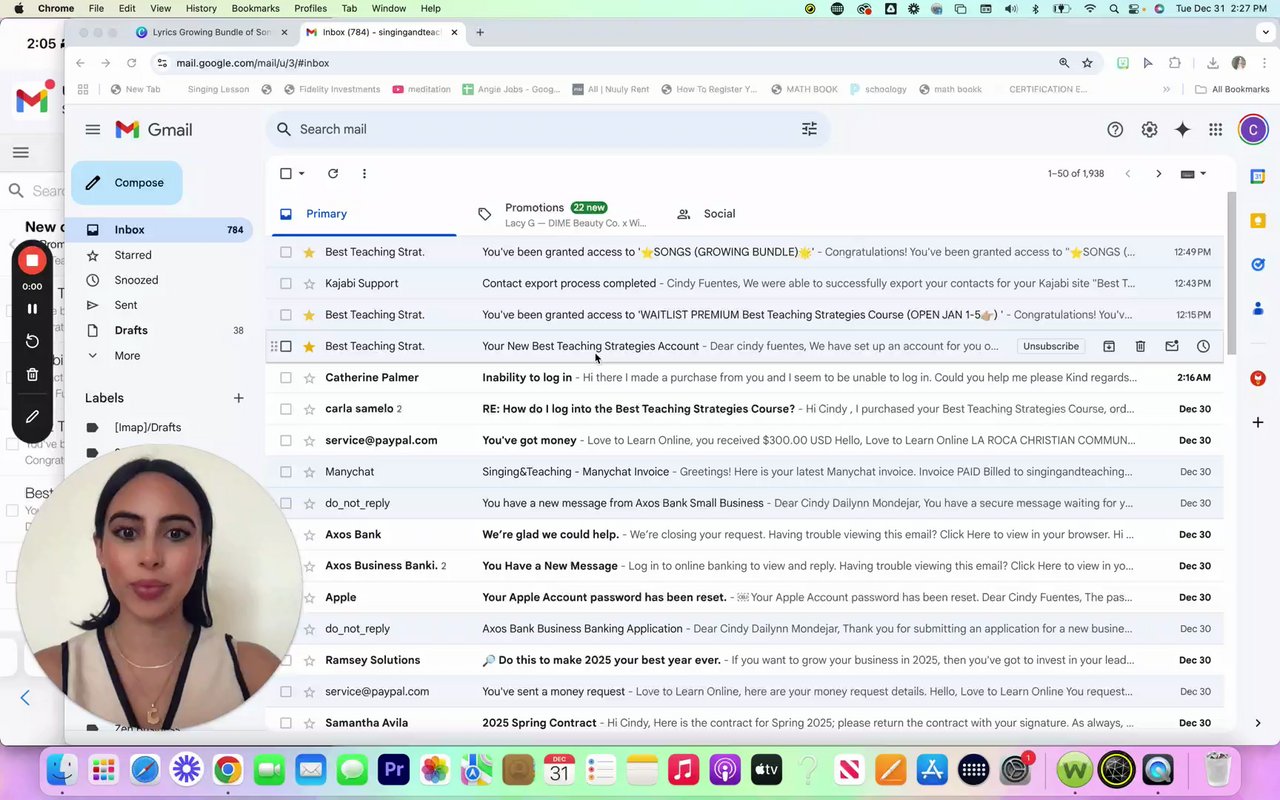Viewport: 1280px width, 800px height.
Task: Toggle star on 'Your New Best Teaching Strategies Account' email
Action: [x=309, y=346]
